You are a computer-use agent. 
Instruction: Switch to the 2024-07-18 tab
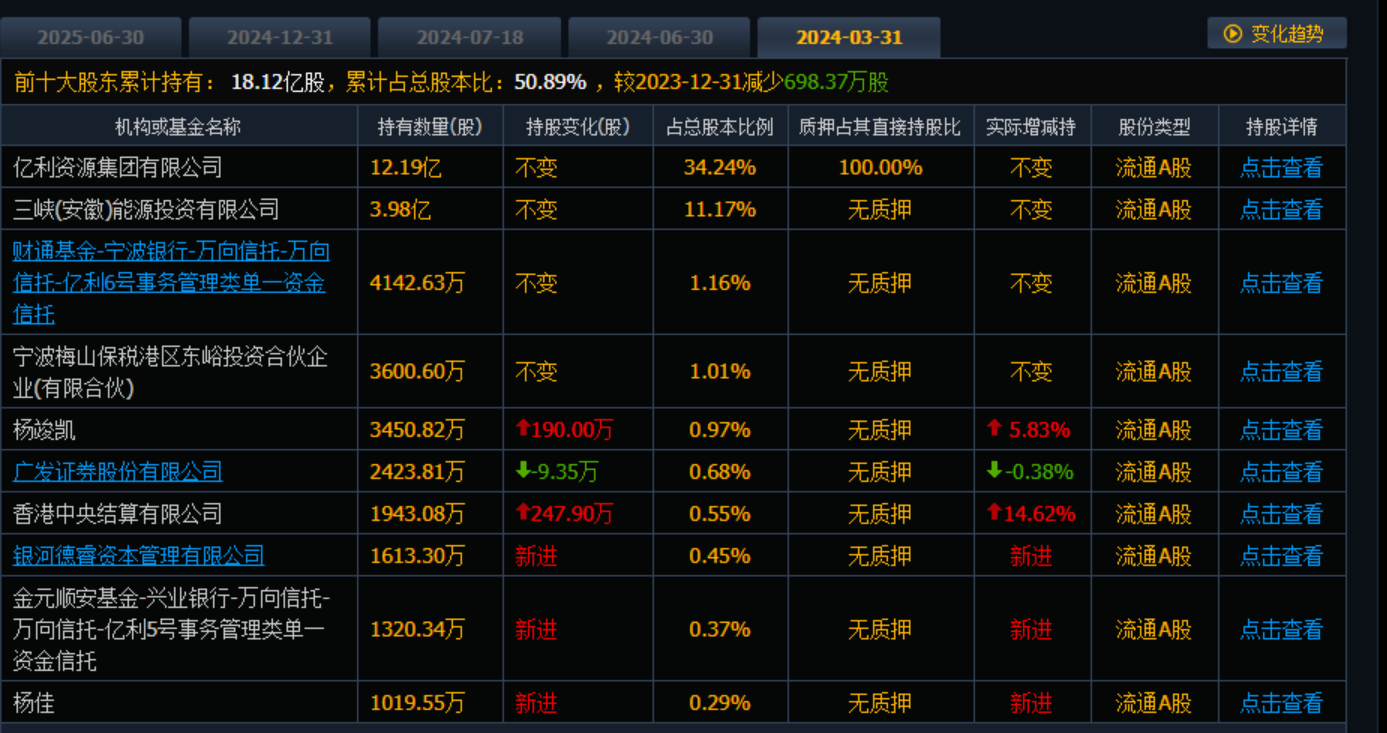point(470,37)
